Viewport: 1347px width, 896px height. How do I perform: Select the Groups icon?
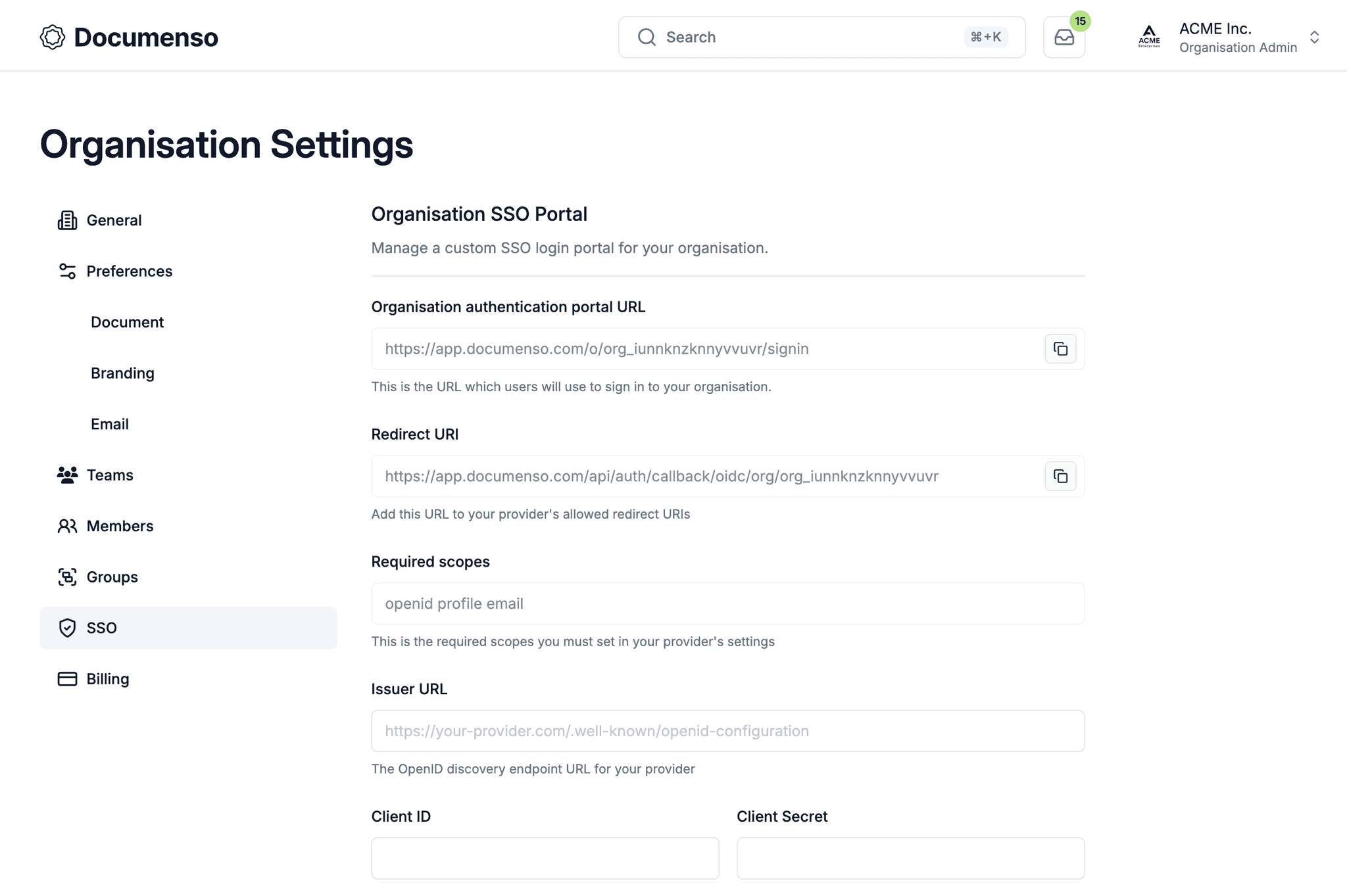pos(67,577)
